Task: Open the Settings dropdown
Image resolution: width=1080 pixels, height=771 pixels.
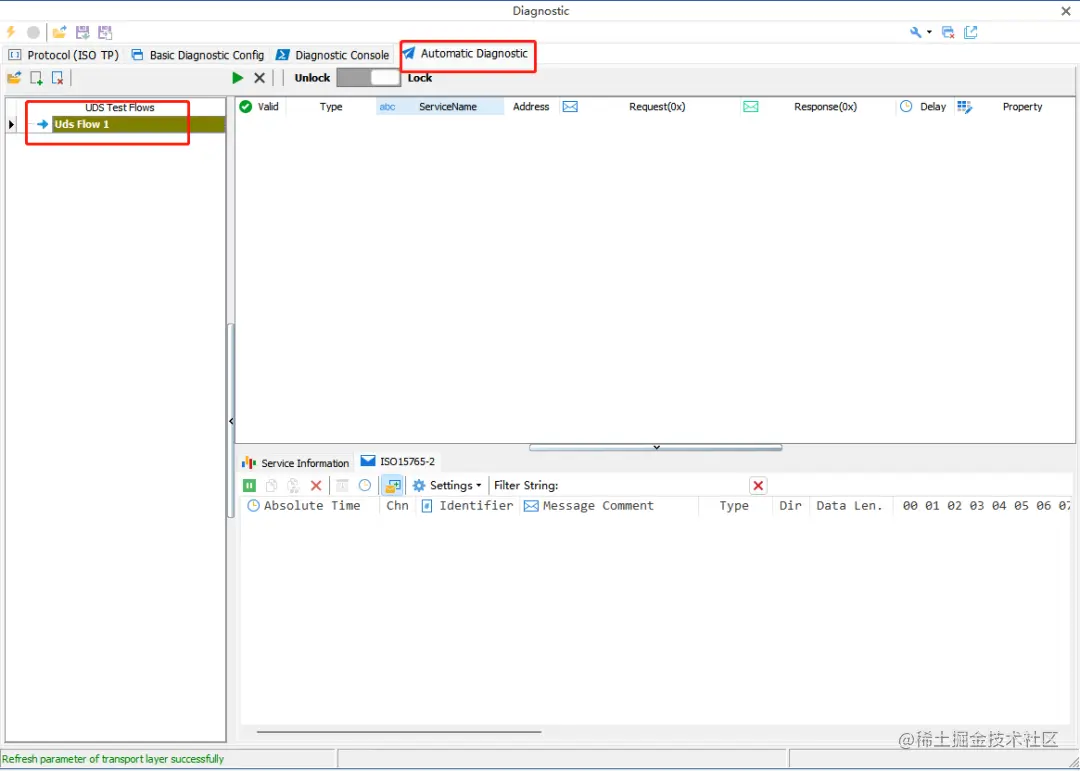Action: [447, 486]
